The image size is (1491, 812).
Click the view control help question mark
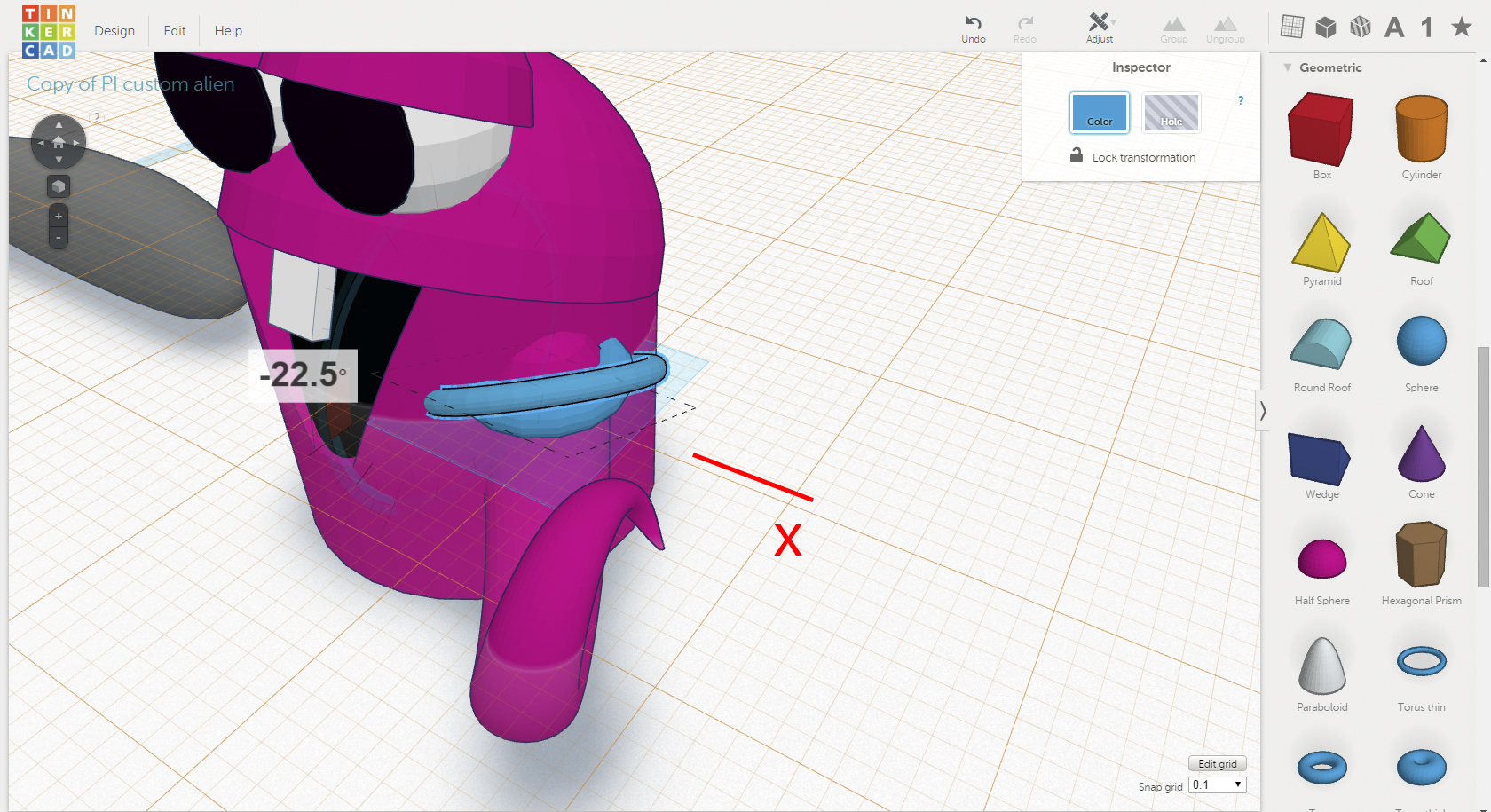[x=98, y=116]
